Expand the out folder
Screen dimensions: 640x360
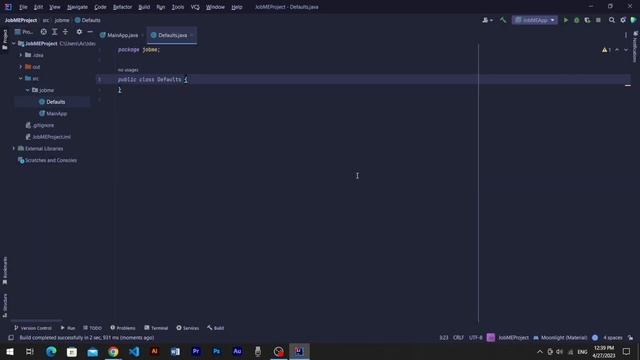tap(21, 67)
